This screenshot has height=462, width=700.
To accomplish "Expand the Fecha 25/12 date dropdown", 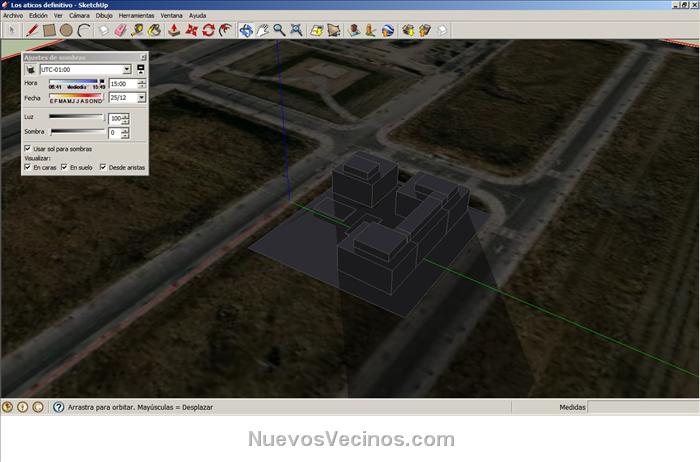I will click(x=142, y=98).
